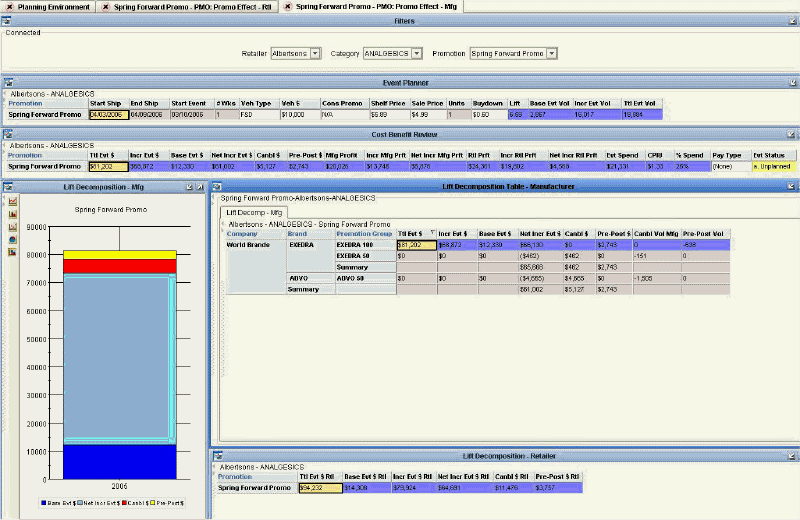Click the Net Incr Evt $ Rtl column header

click(463, 477)
